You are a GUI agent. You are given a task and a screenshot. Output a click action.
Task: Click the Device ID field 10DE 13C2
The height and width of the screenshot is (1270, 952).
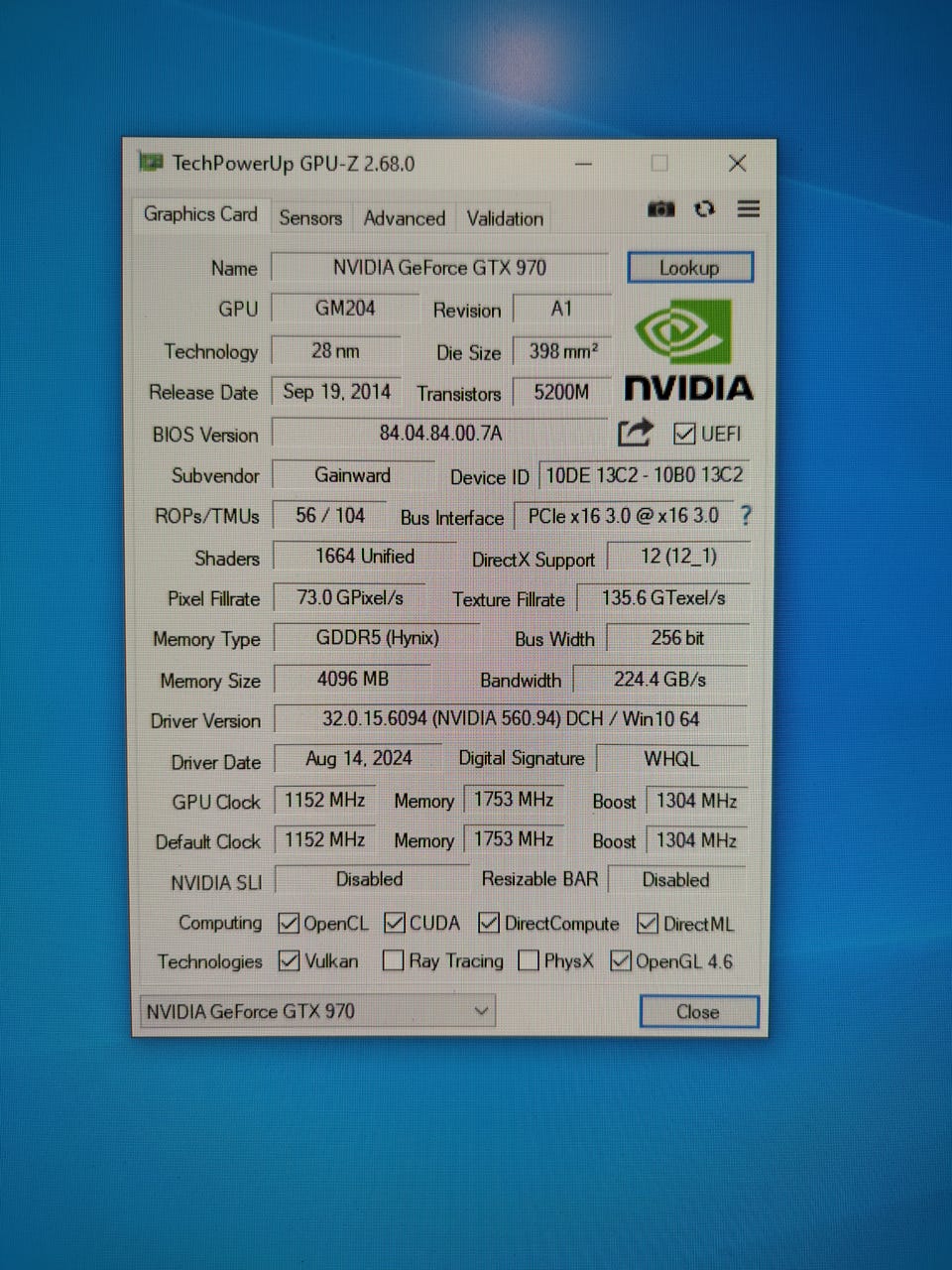pos(644,475)
